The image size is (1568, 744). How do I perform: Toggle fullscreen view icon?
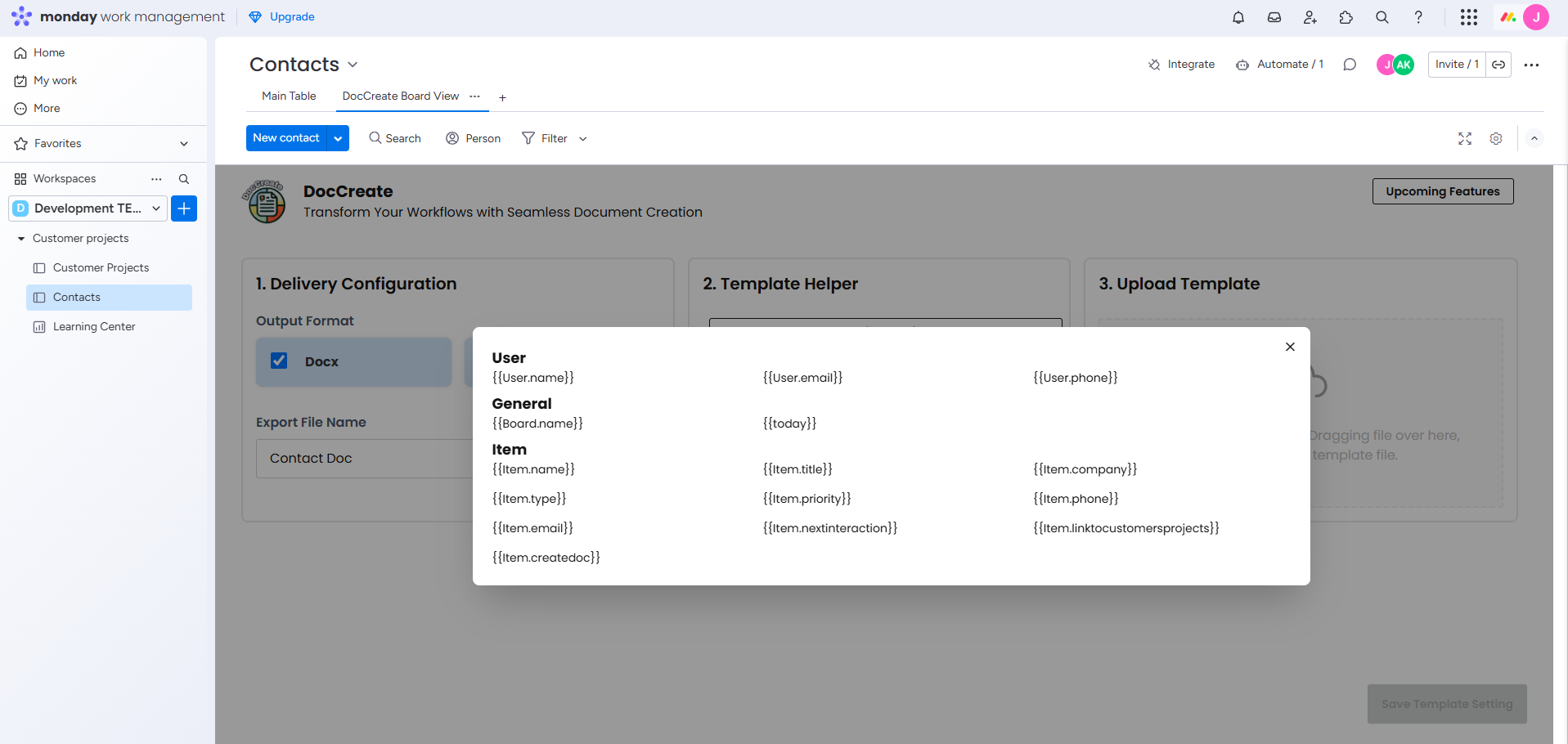click(1465, 139)
